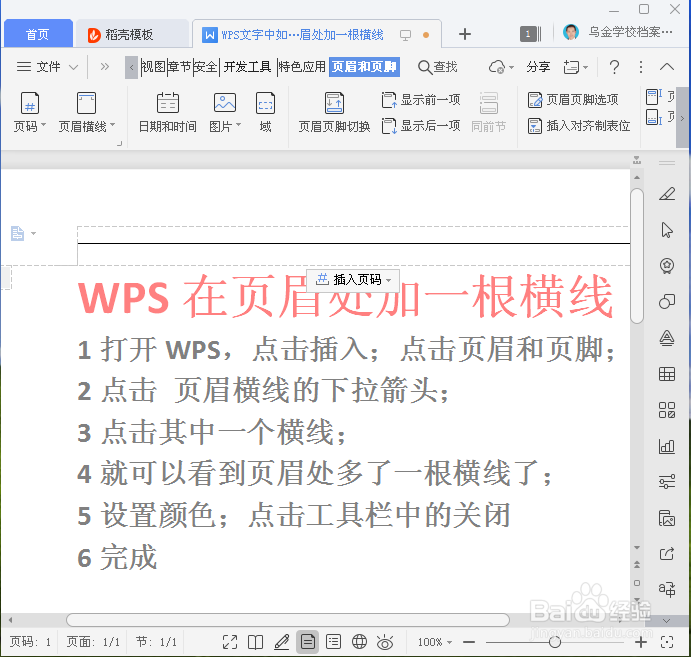Image resolution: width=691 pixels, height=657 pixels.
Task: Open the bar chart icon in right sidebar
Action: pos(667,446)
